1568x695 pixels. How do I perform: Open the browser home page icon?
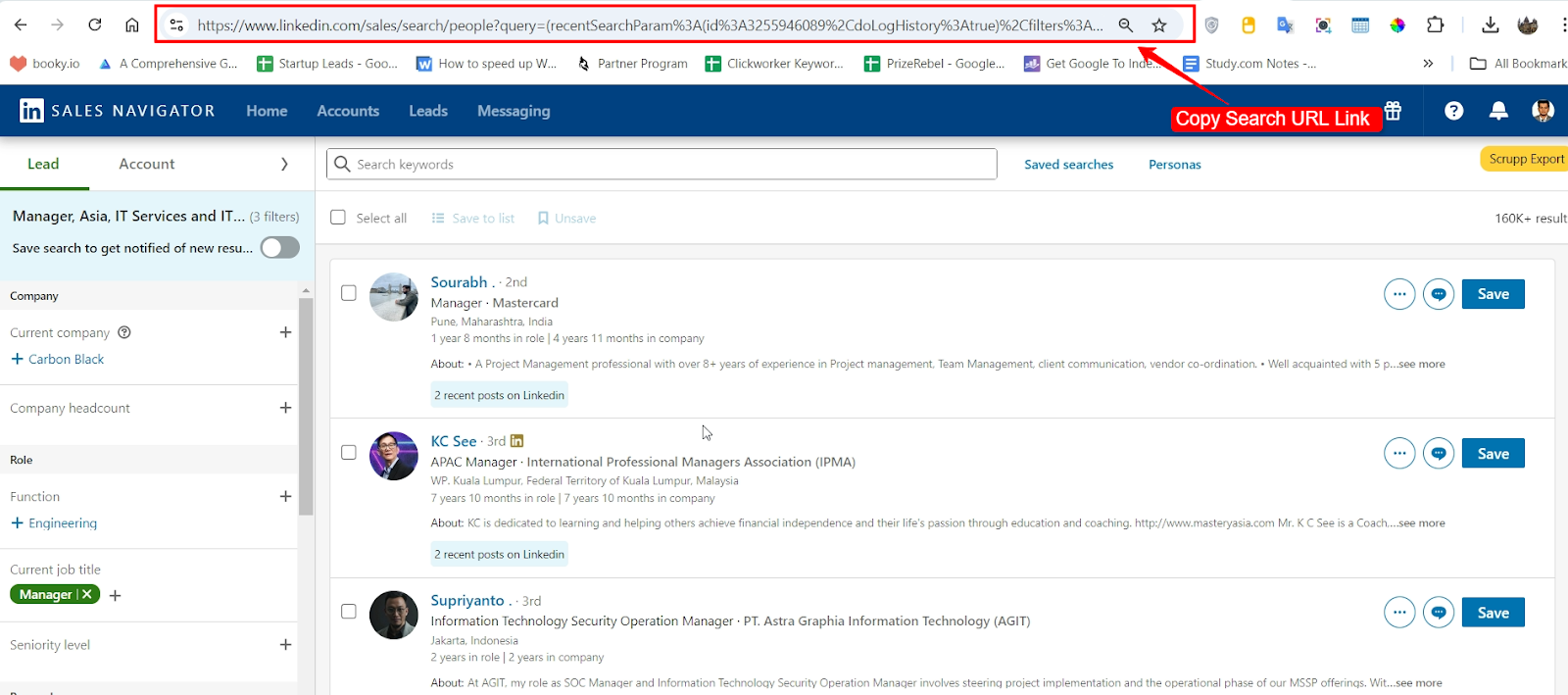point(132,25)
